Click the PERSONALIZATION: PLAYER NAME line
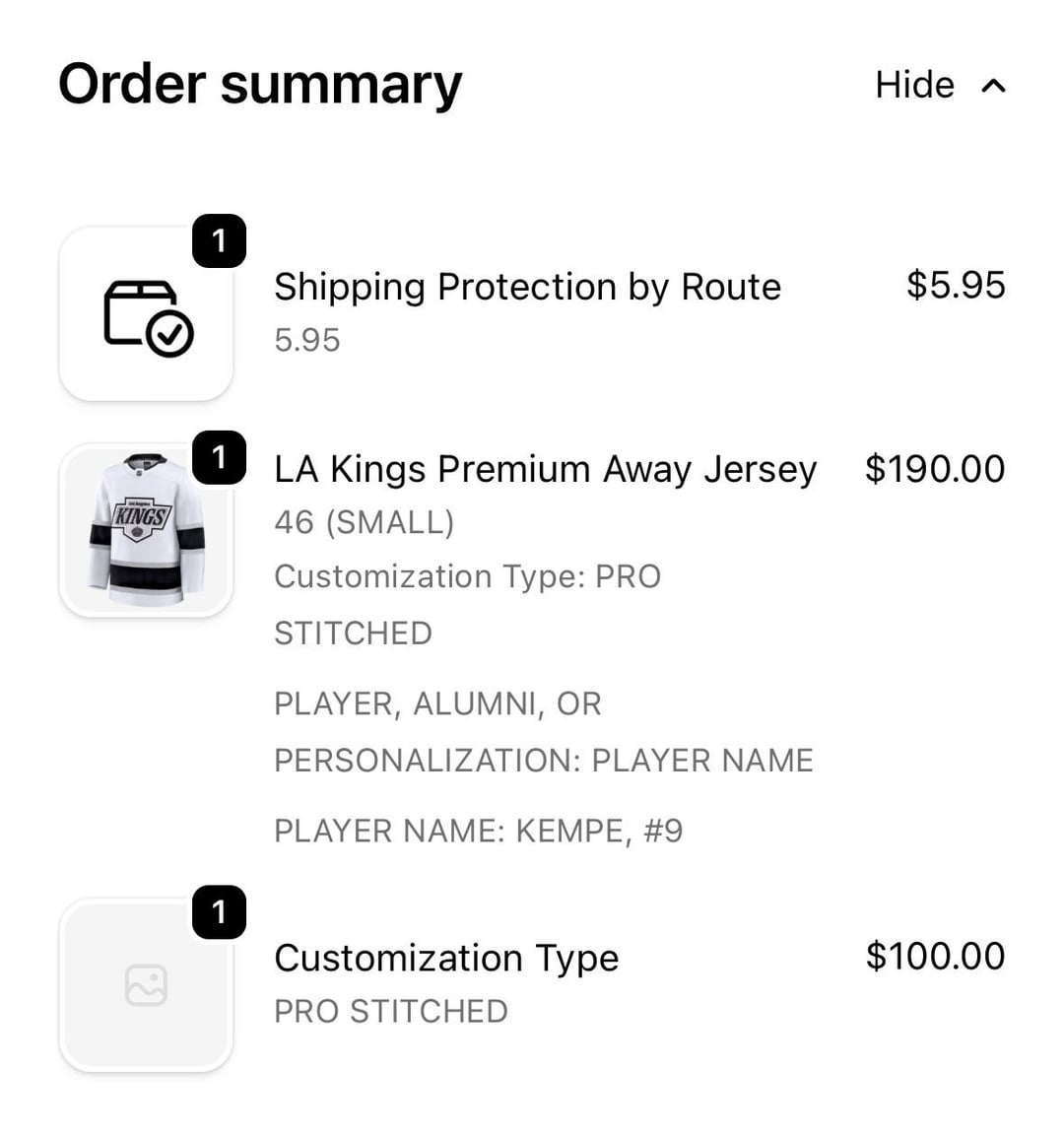The height and width of the screenshot is (1136, 1064). pos(543,761)
